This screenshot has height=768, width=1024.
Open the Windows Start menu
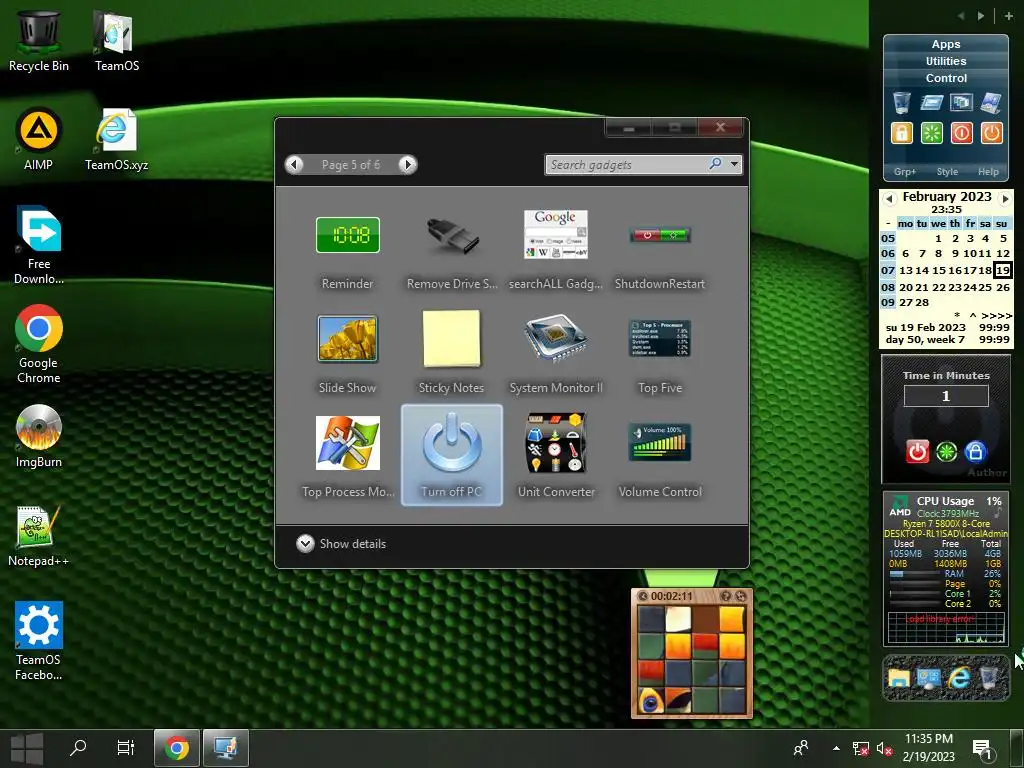(x=27, y=748)
